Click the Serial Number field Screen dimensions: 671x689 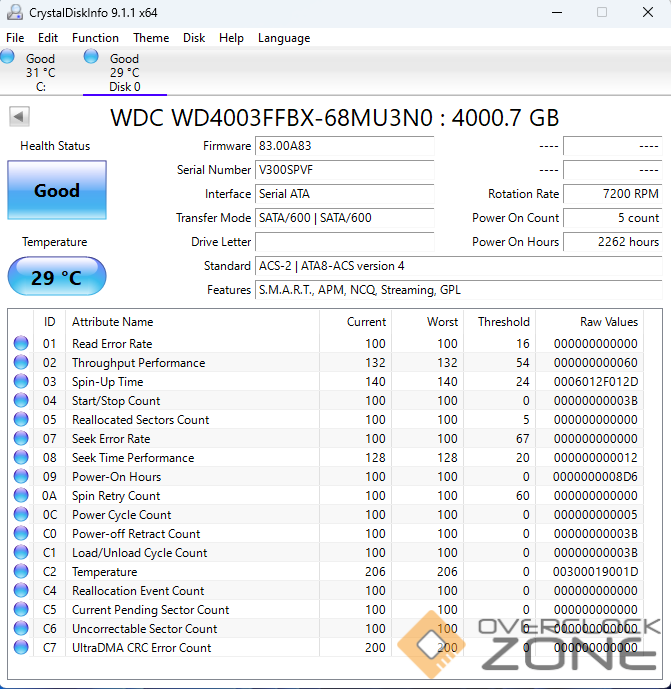coord(344,170)
